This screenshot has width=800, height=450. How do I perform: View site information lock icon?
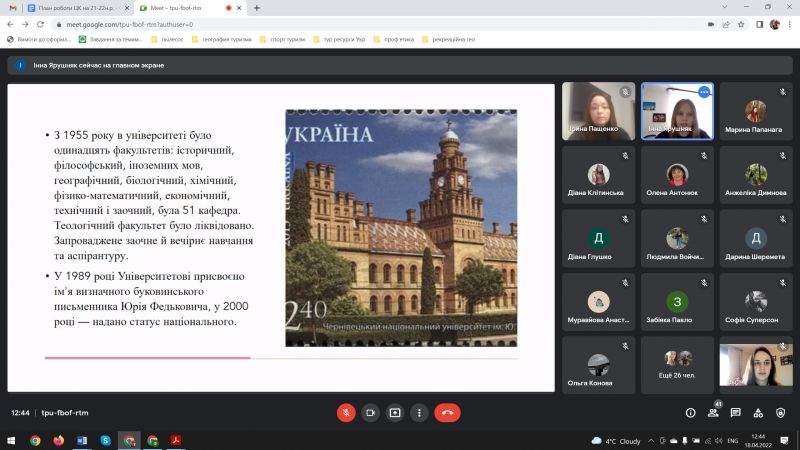click(59, 24)
